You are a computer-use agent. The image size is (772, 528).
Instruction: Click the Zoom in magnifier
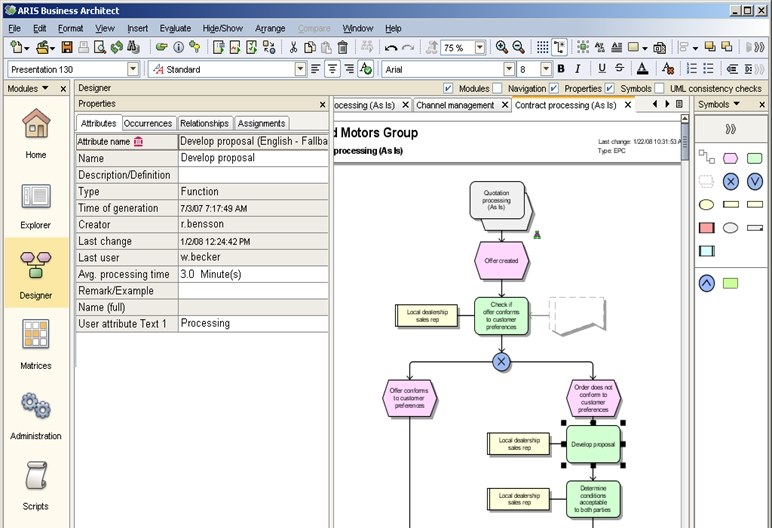502,47
